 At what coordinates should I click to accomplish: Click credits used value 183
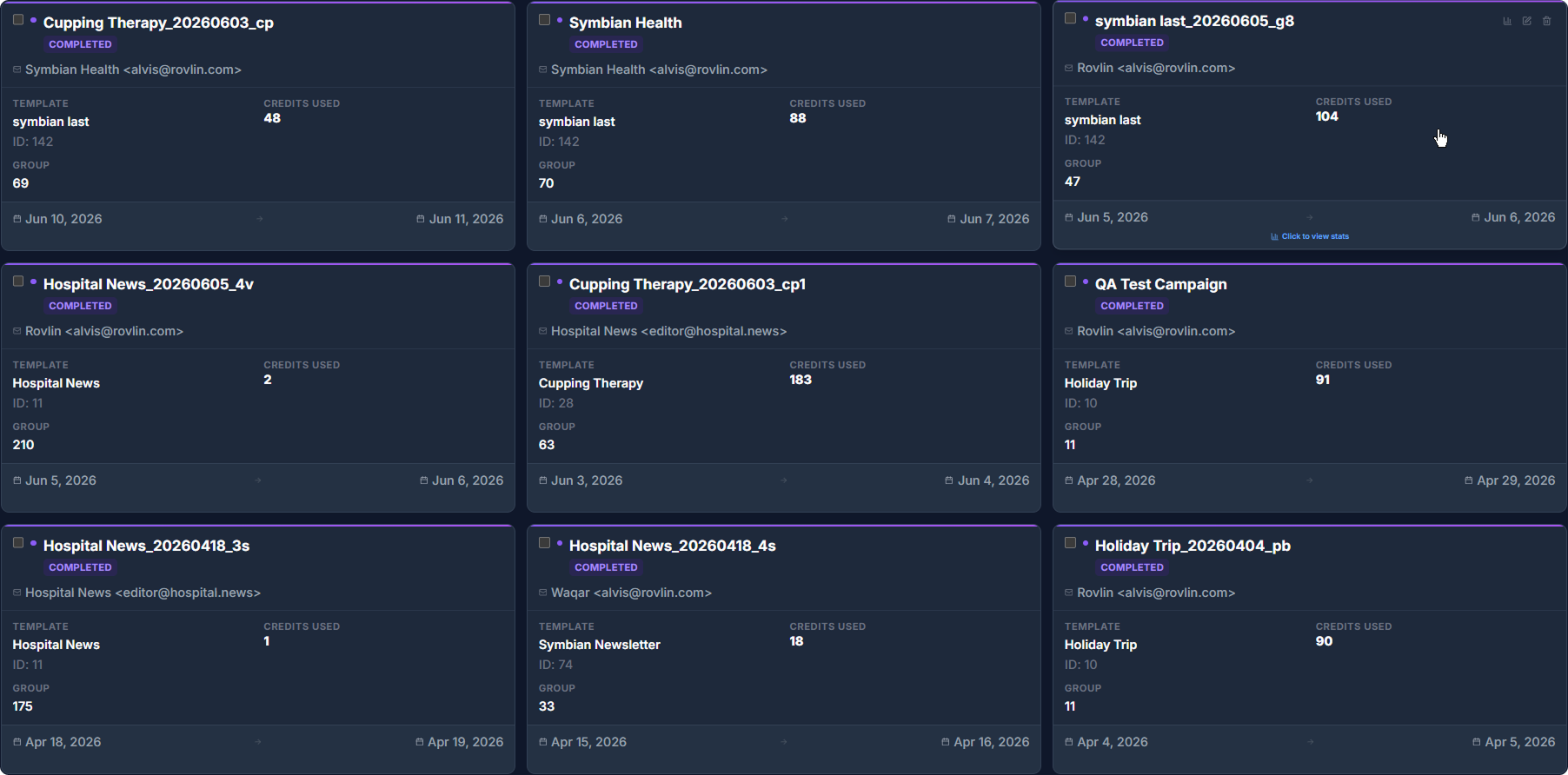(801, 380)
